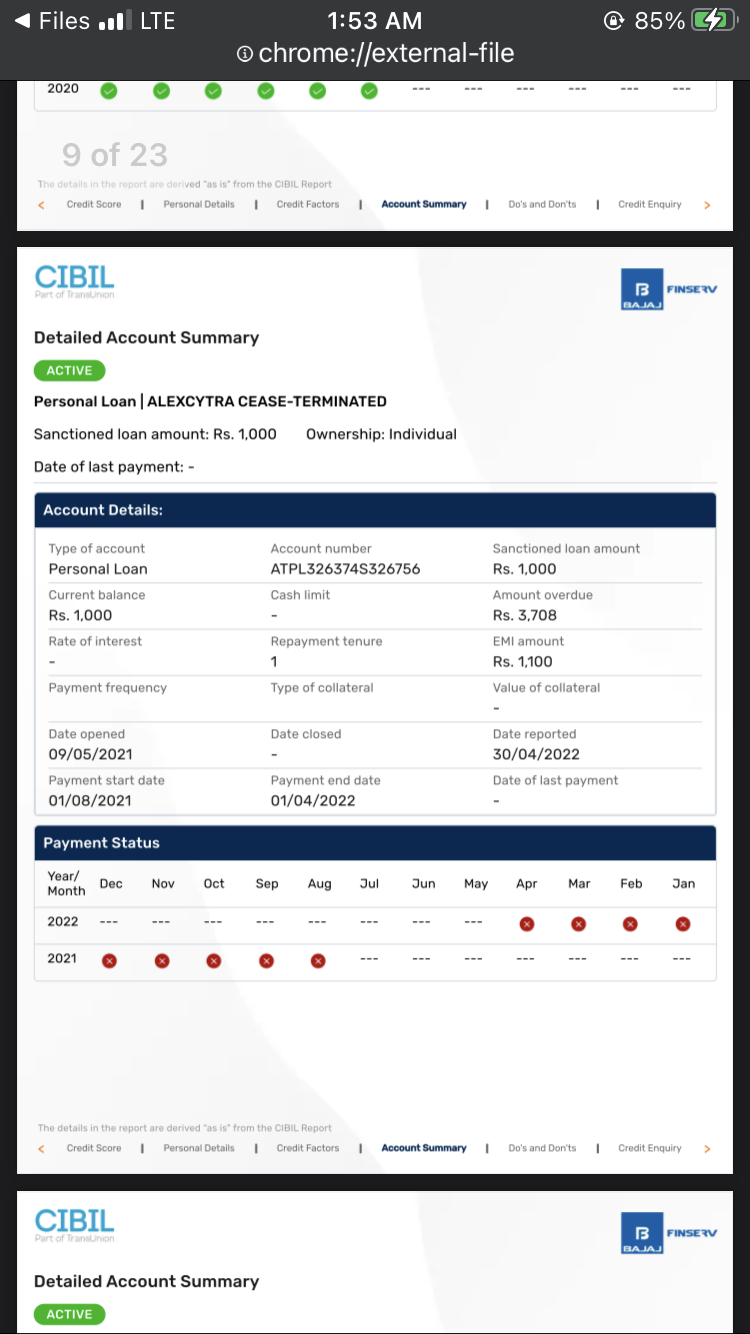Click the red cross under Jan 2022
This screenshot has width=750, height=1334.
pos(683,924)
